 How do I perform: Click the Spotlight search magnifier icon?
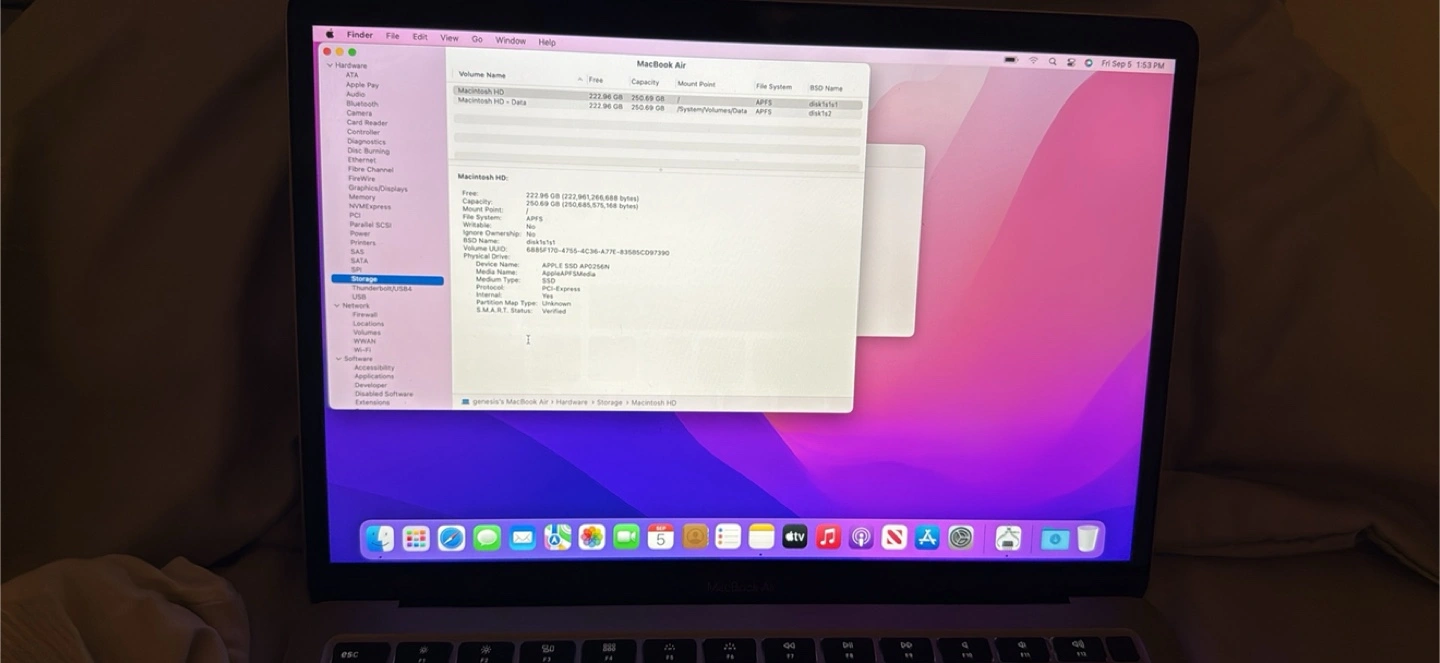point(1053,62)
